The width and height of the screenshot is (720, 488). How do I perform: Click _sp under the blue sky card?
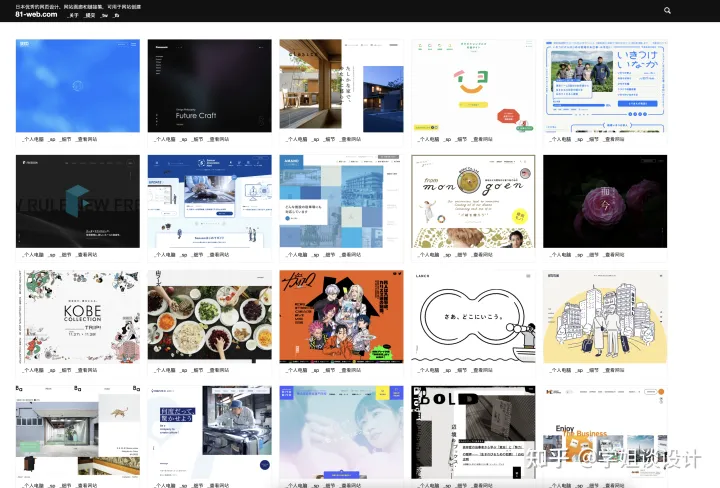pos(52,139)
